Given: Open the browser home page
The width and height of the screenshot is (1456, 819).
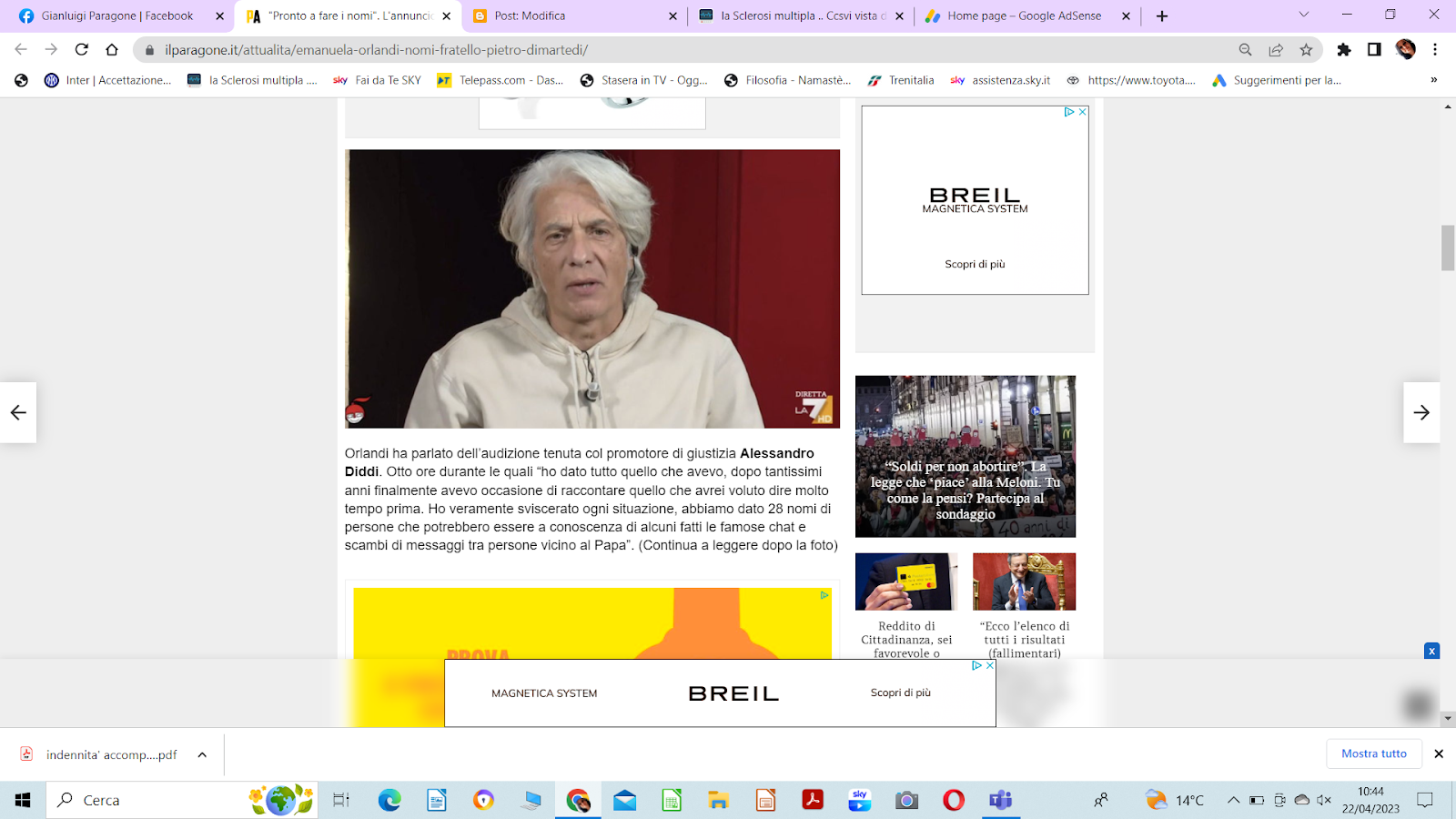Looking at the screenshot, I should tap(112, 50).
